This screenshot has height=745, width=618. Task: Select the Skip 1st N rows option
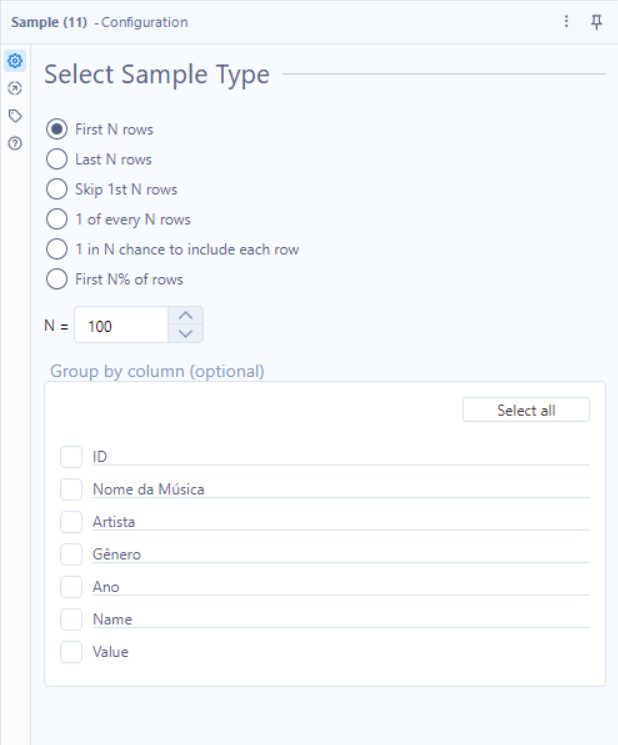pos(57,189)
